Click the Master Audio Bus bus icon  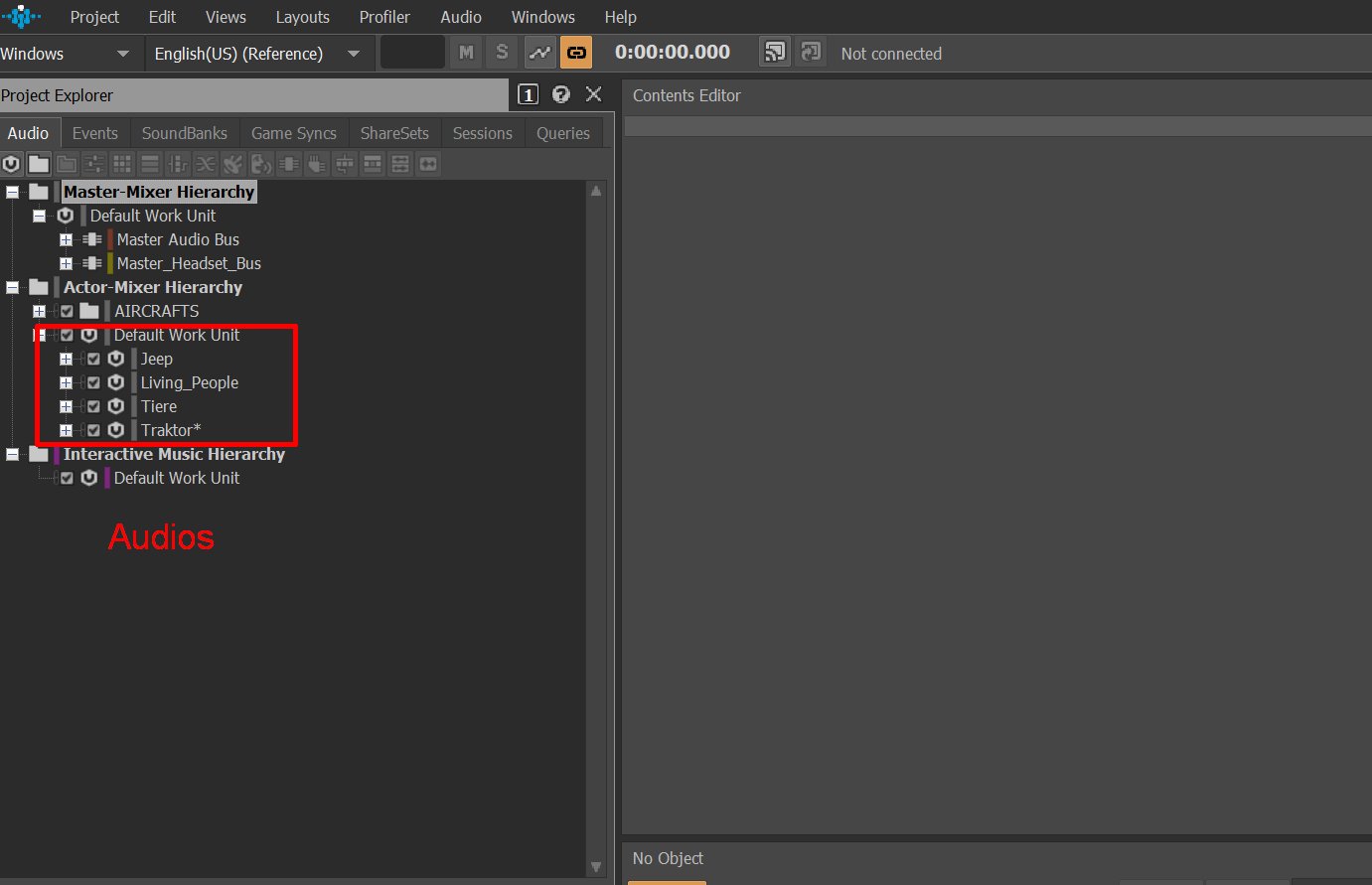pos(92,239)
